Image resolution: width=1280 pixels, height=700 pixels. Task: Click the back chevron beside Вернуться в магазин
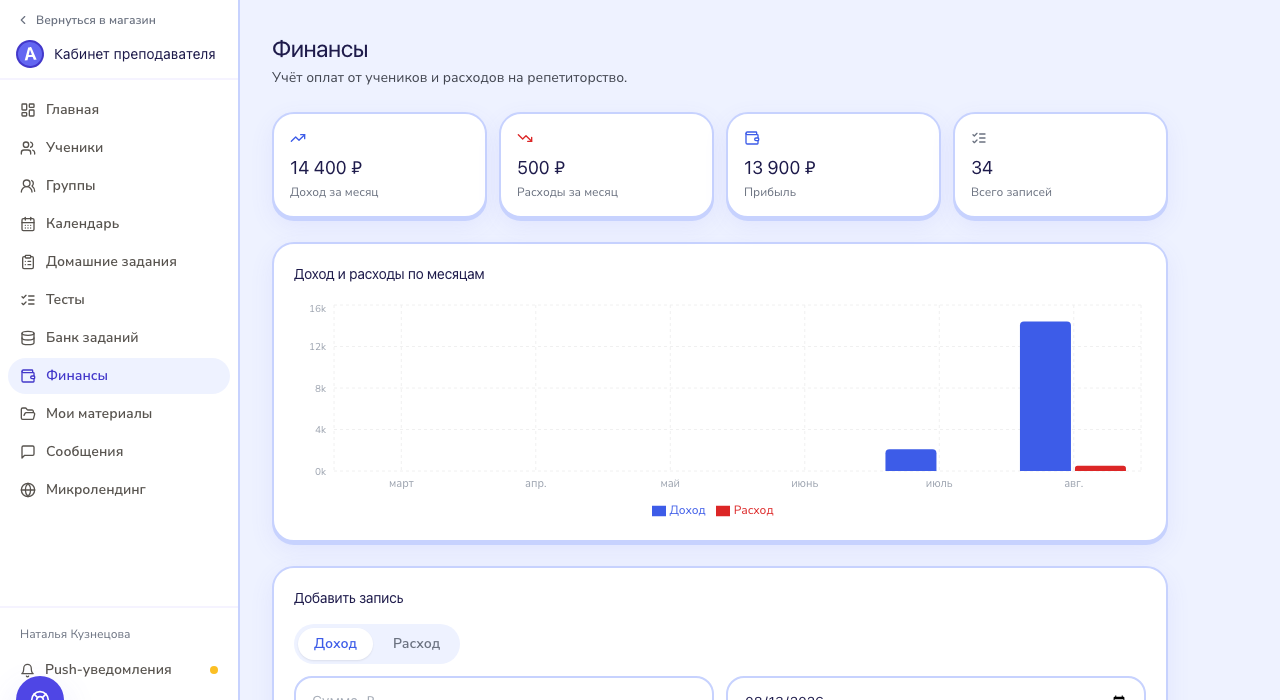[23, 20]
